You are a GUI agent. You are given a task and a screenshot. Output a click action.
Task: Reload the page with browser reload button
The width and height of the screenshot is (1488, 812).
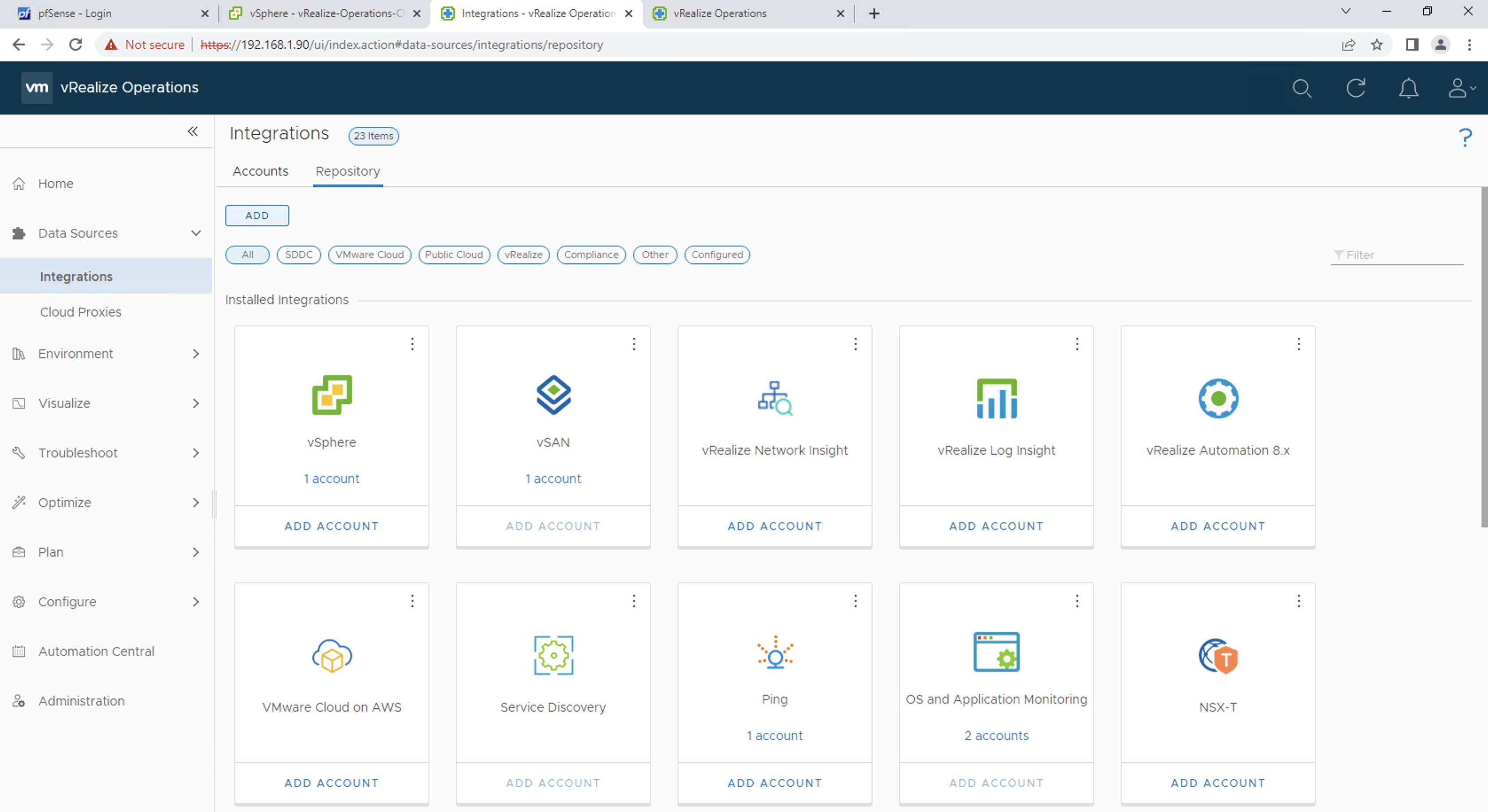[76, 44]
